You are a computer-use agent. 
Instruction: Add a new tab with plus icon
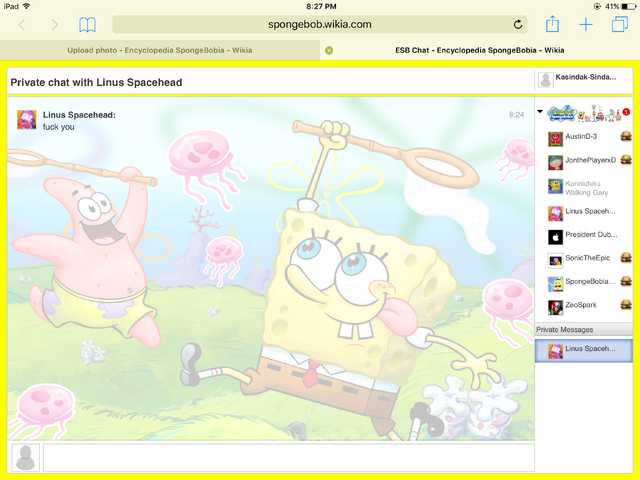[586, 25]
